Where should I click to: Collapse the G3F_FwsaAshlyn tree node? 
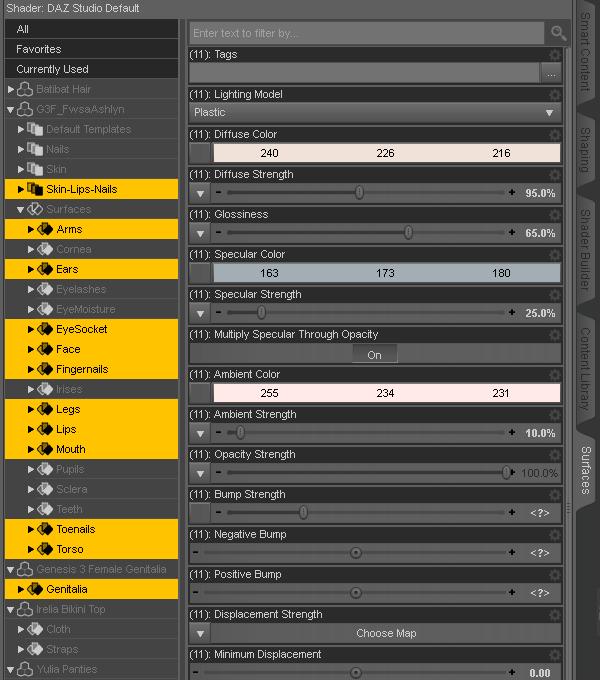[11, 110]
